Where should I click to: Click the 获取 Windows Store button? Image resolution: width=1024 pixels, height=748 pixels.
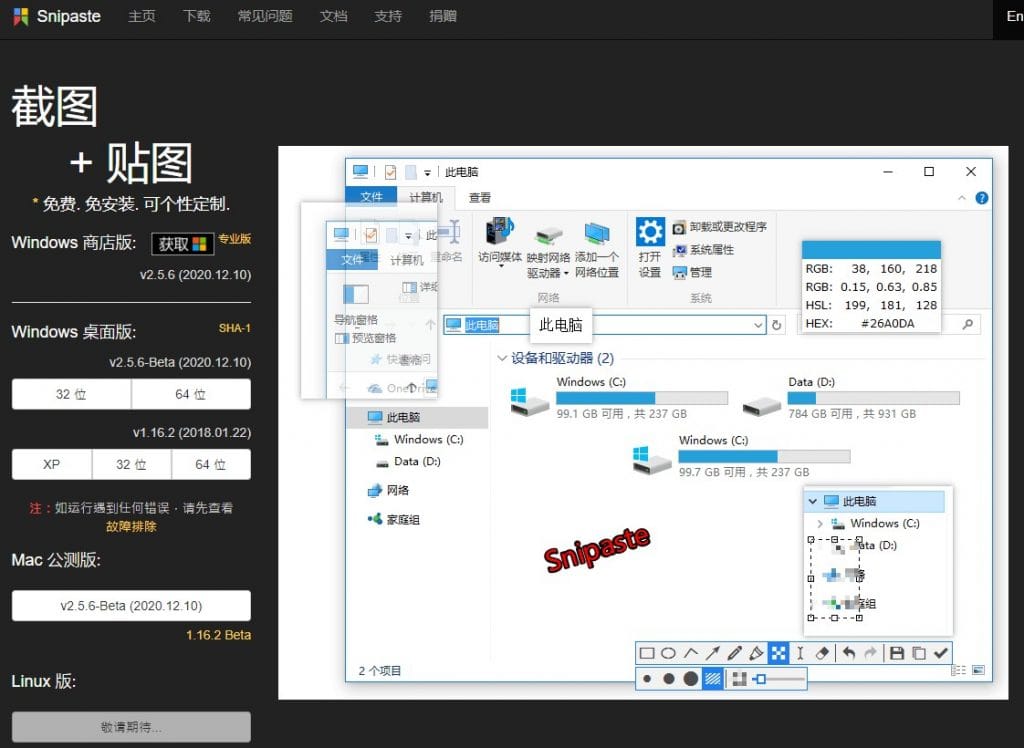point(182,244)
